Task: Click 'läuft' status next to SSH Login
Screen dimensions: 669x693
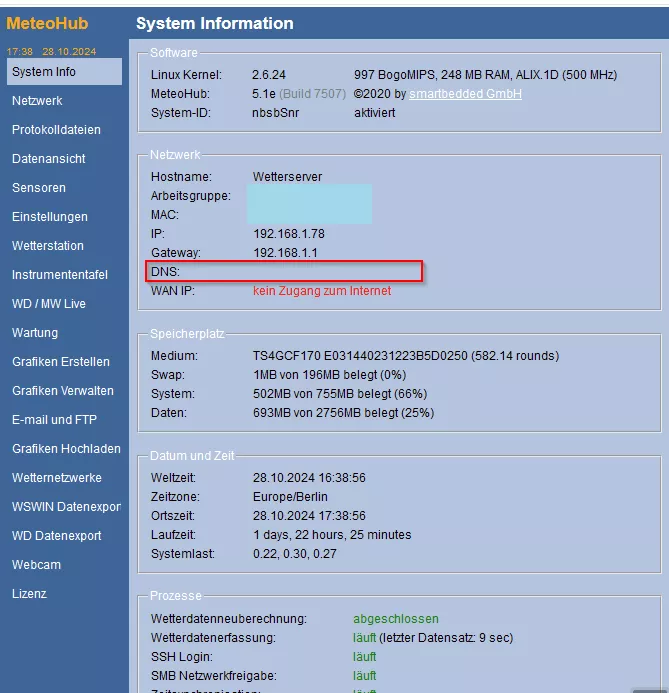Action: pos(365,657)
